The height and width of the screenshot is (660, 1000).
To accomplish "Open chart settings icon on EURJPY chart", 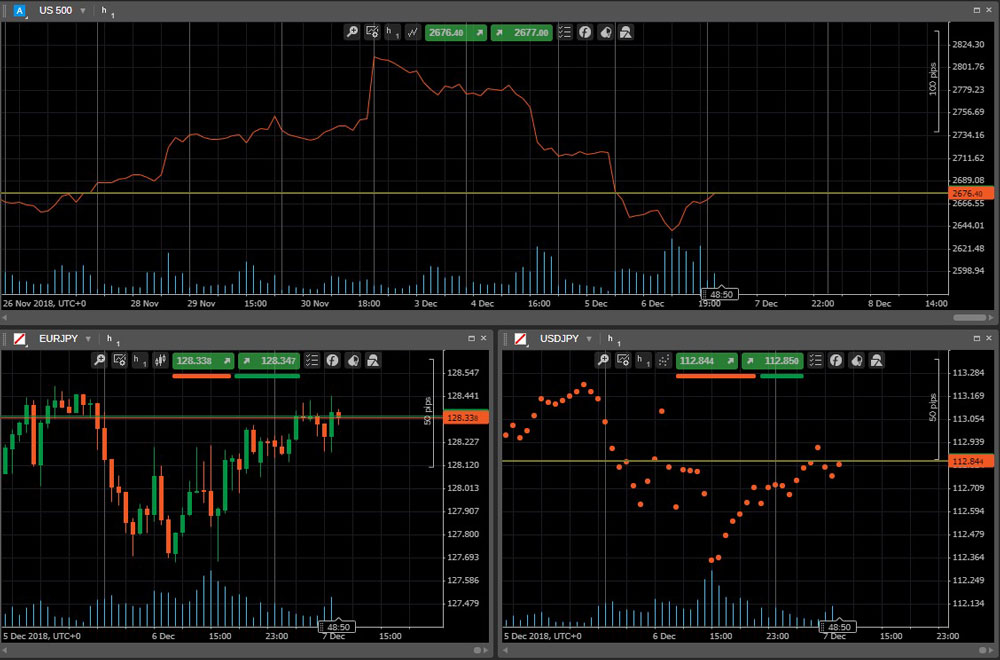I will [120, 360].
